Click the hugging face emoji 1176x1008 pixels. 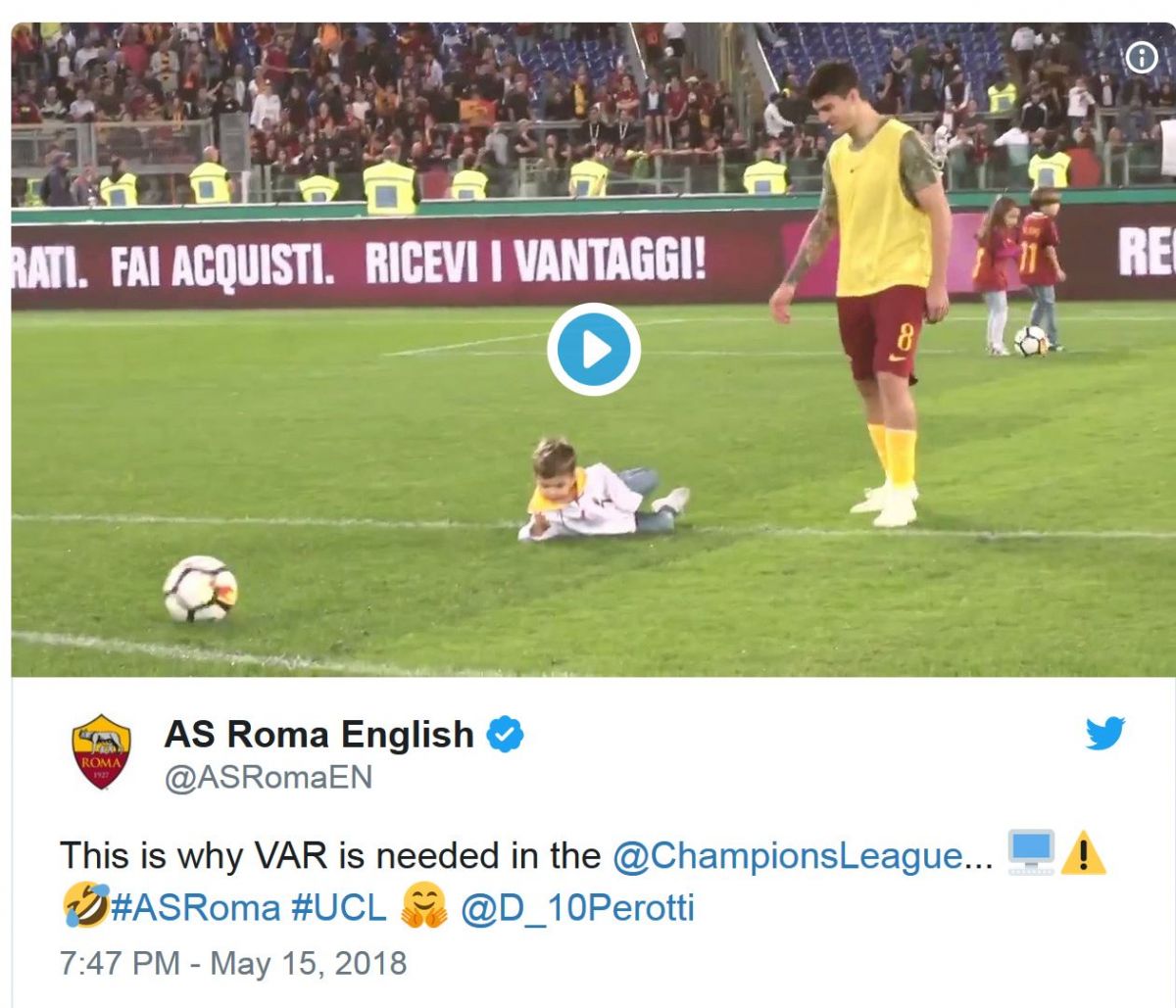coord(424,906)
